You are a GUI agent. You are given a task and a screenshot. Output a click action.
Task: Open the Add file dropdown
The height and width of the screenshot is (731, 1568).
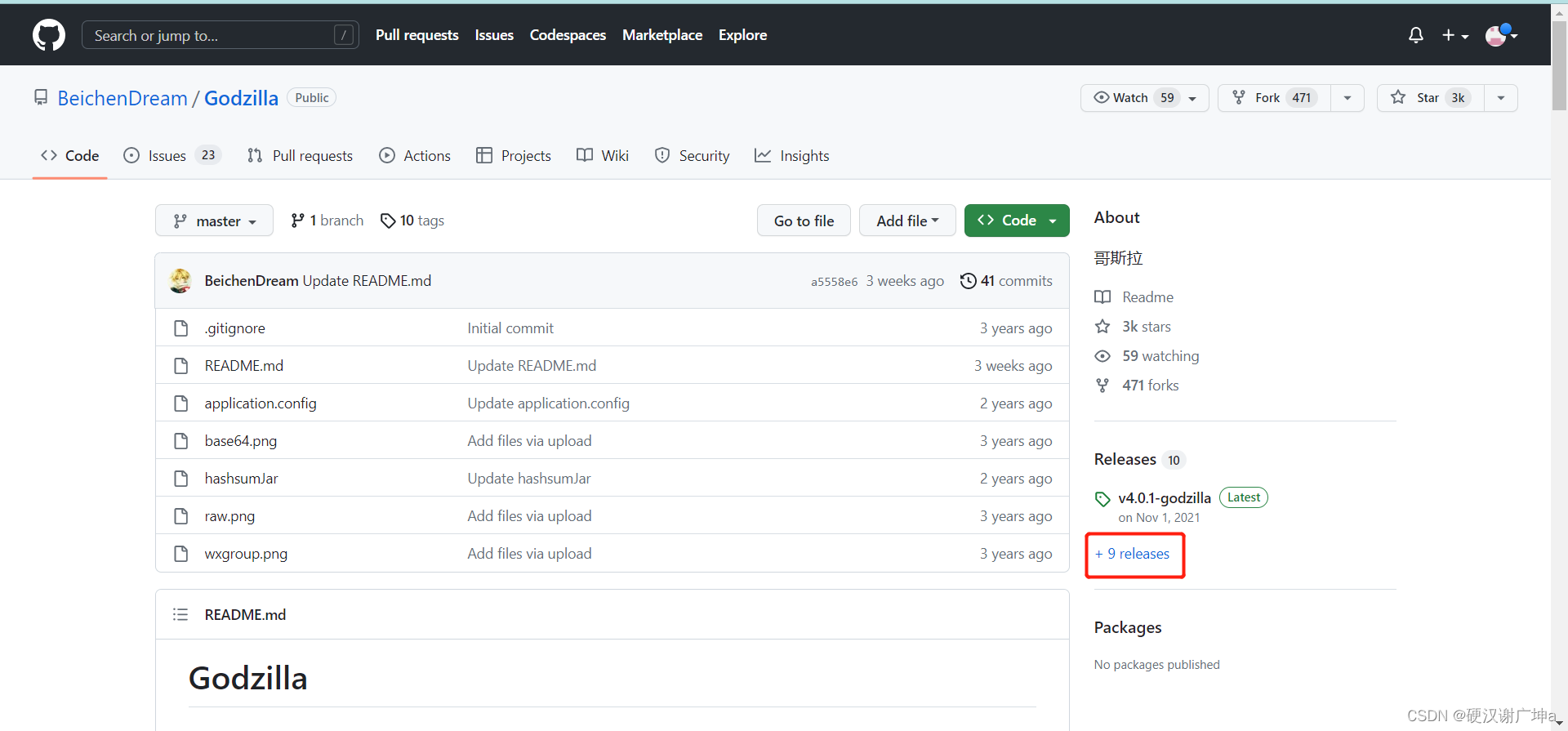[907, 221]
